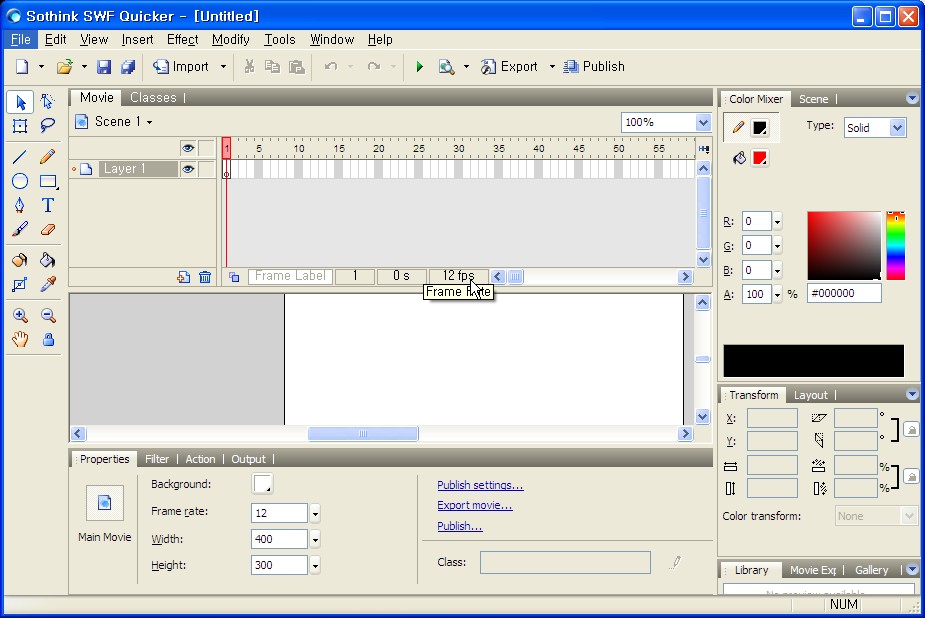Choose the Fill Transform tool
925x618 pixels.
pyautogui.click(x=20, y=285)
